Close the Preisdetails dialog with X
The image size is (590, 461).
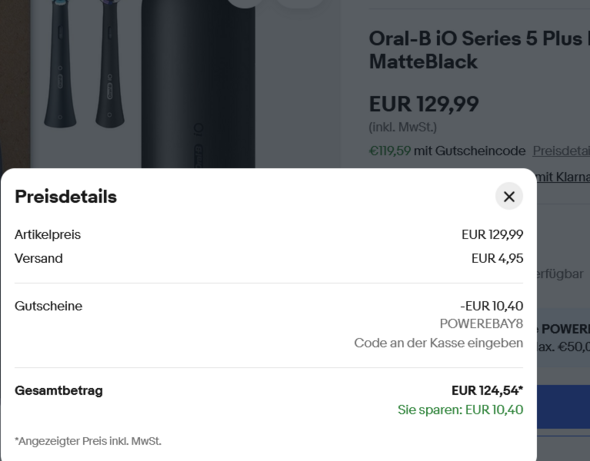[509, 196]
